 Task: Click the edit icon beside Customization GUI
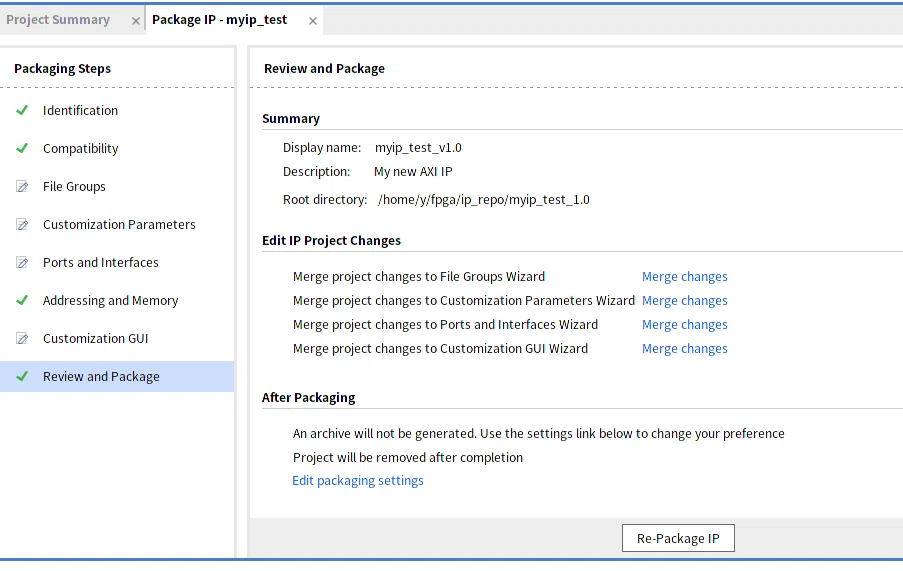(22, 338)
